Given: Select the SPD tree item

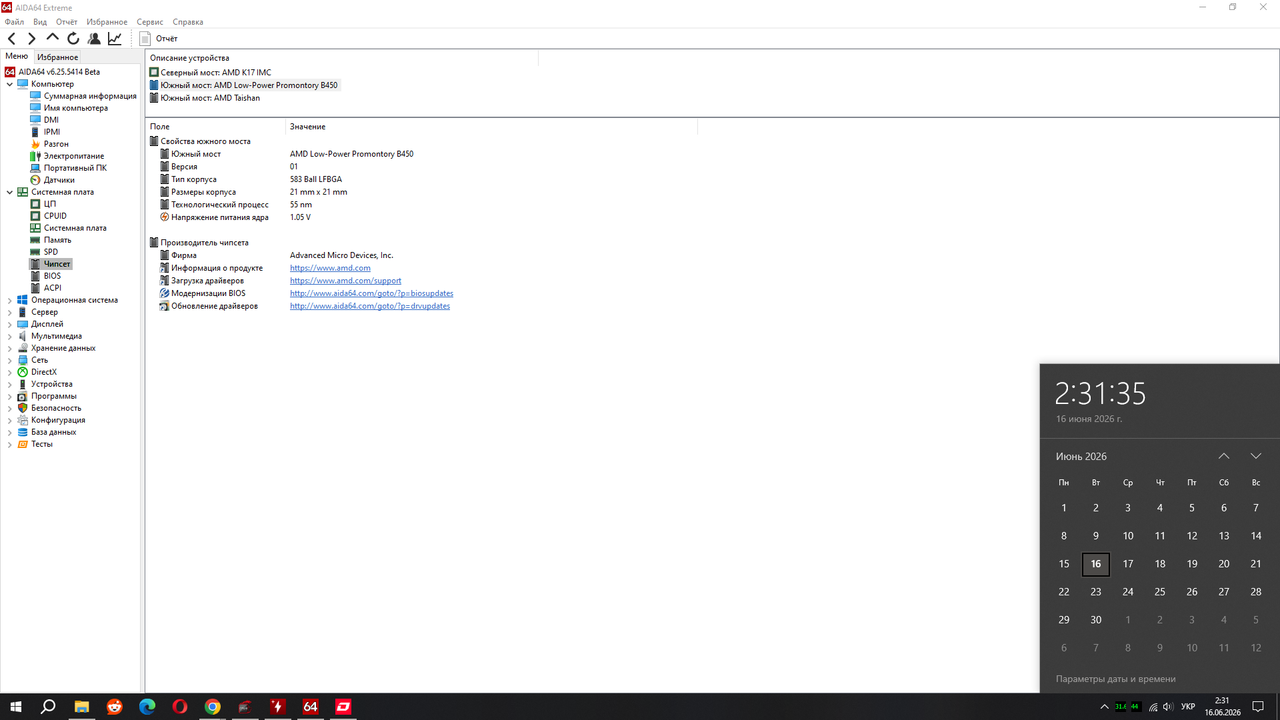Looking at the screenshot, I should pyautogui.click(x=51, y=252).
